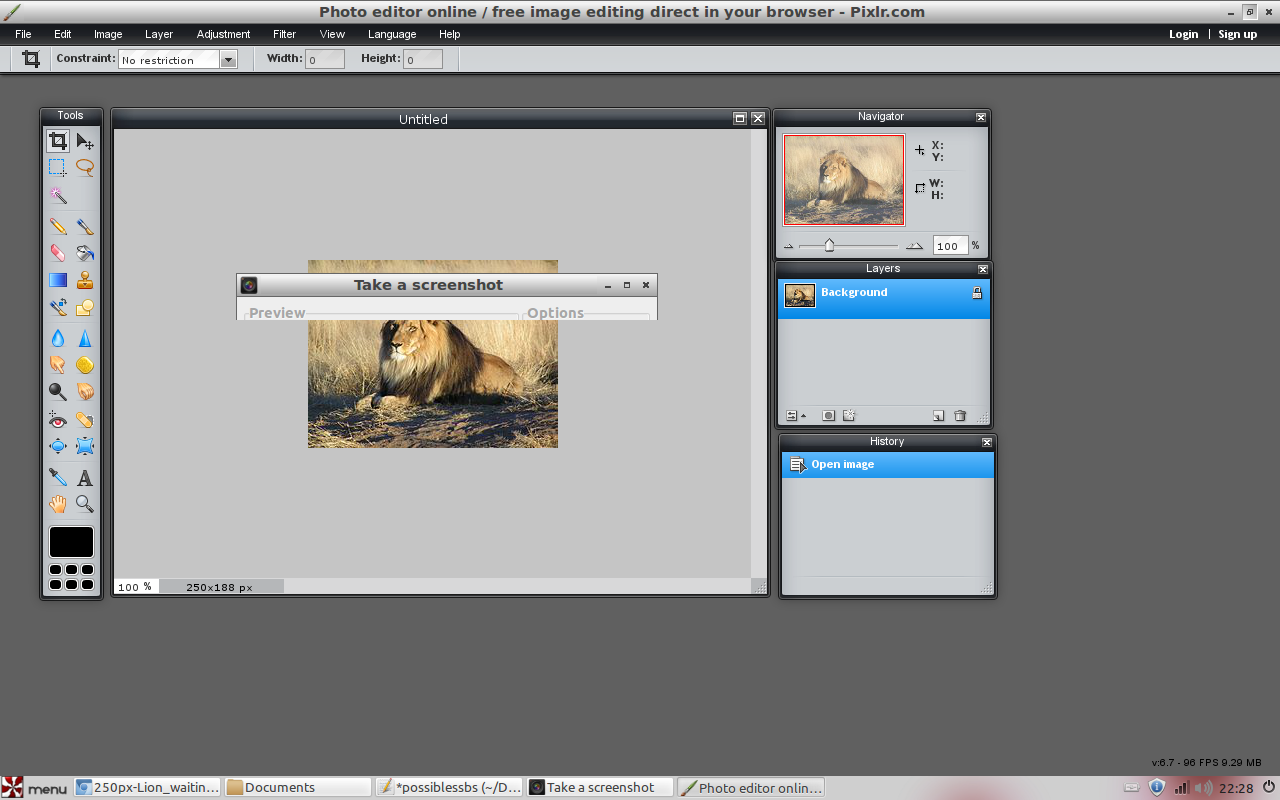Delete layer using the trash icon

960,416
